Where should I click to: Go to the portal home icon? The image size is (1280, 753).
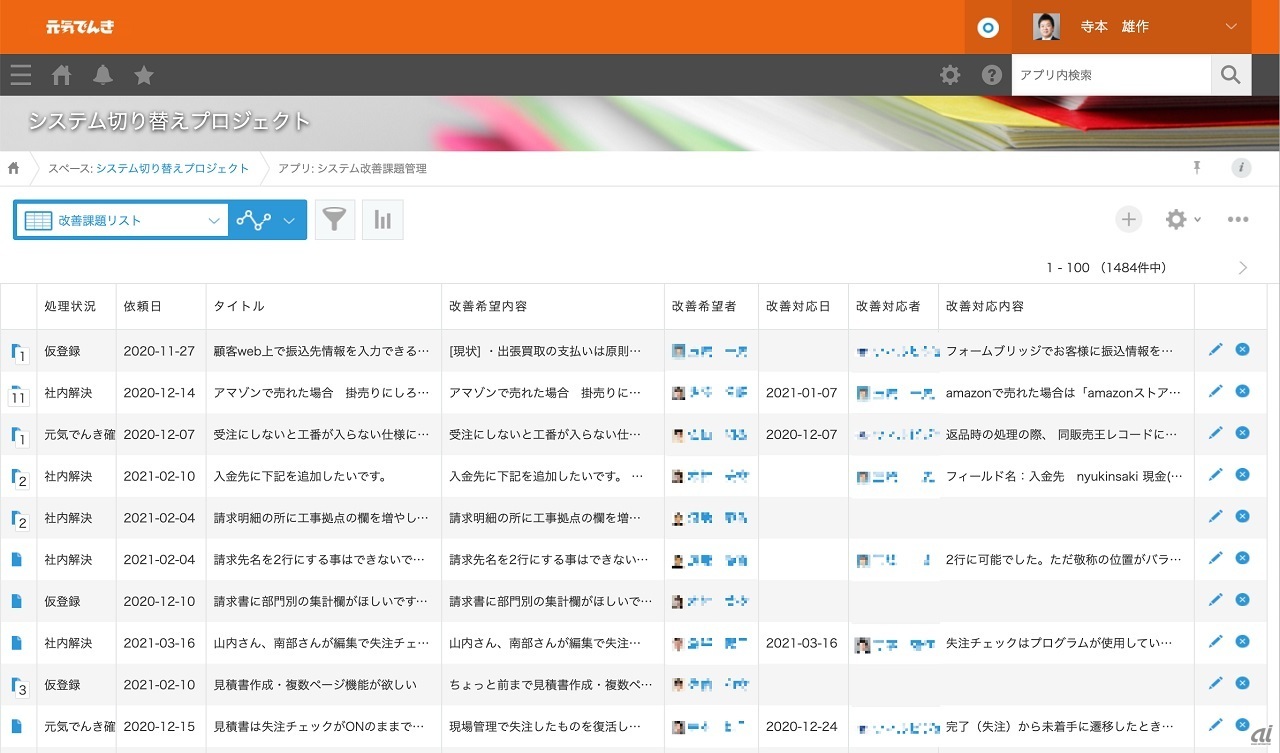pyautogui.click(x=62, y=75)
